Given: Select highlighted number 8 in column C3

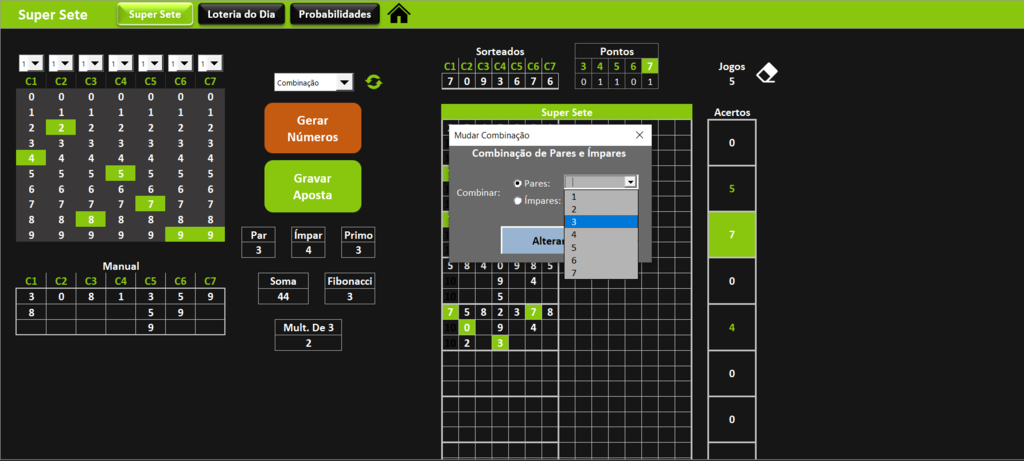Looking at the screenshot, I should point(91,219).
